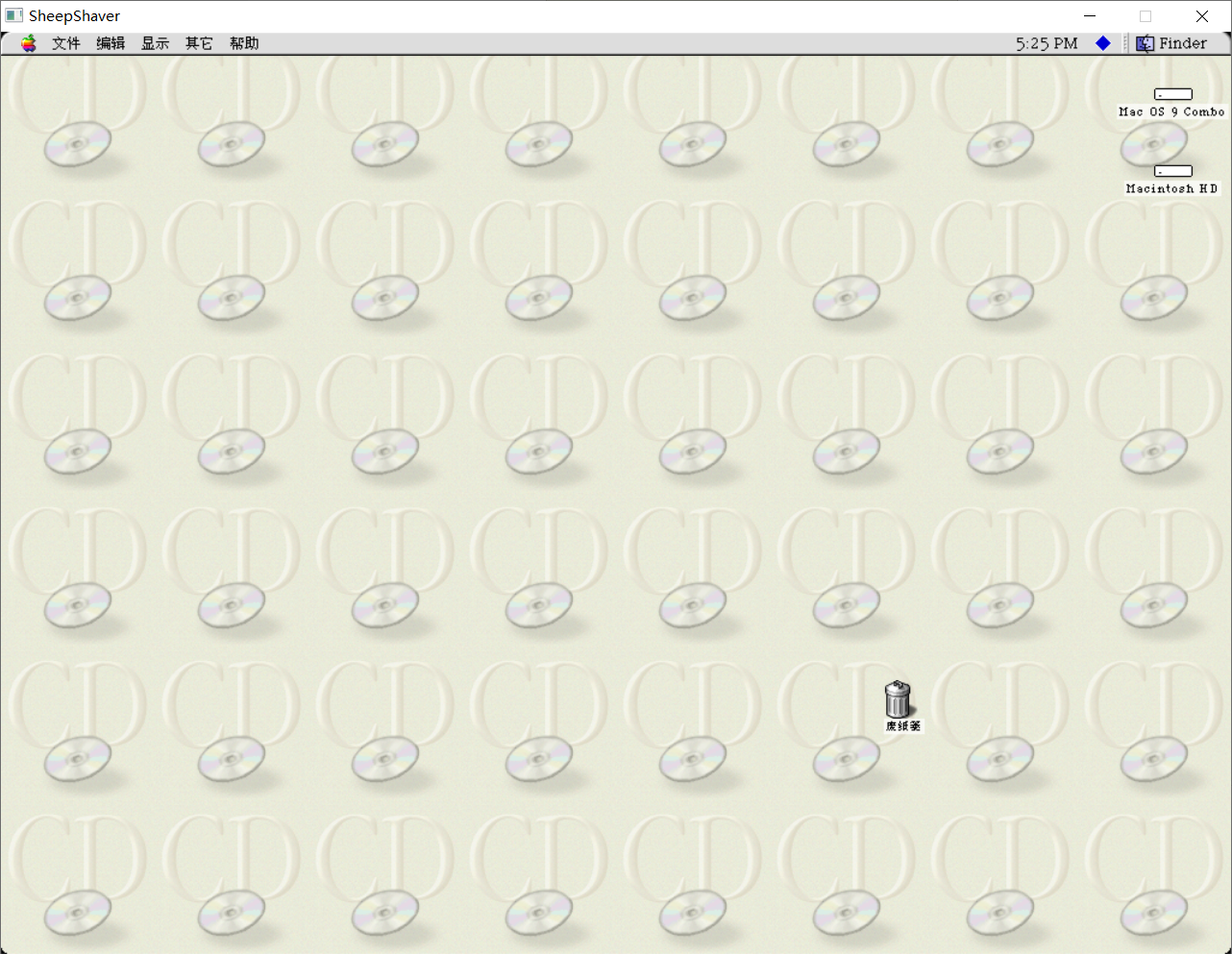Click the blue diamond indicator on the menu bar
This screenshot has width=1232, height=954.
(x=1102, y=42)
